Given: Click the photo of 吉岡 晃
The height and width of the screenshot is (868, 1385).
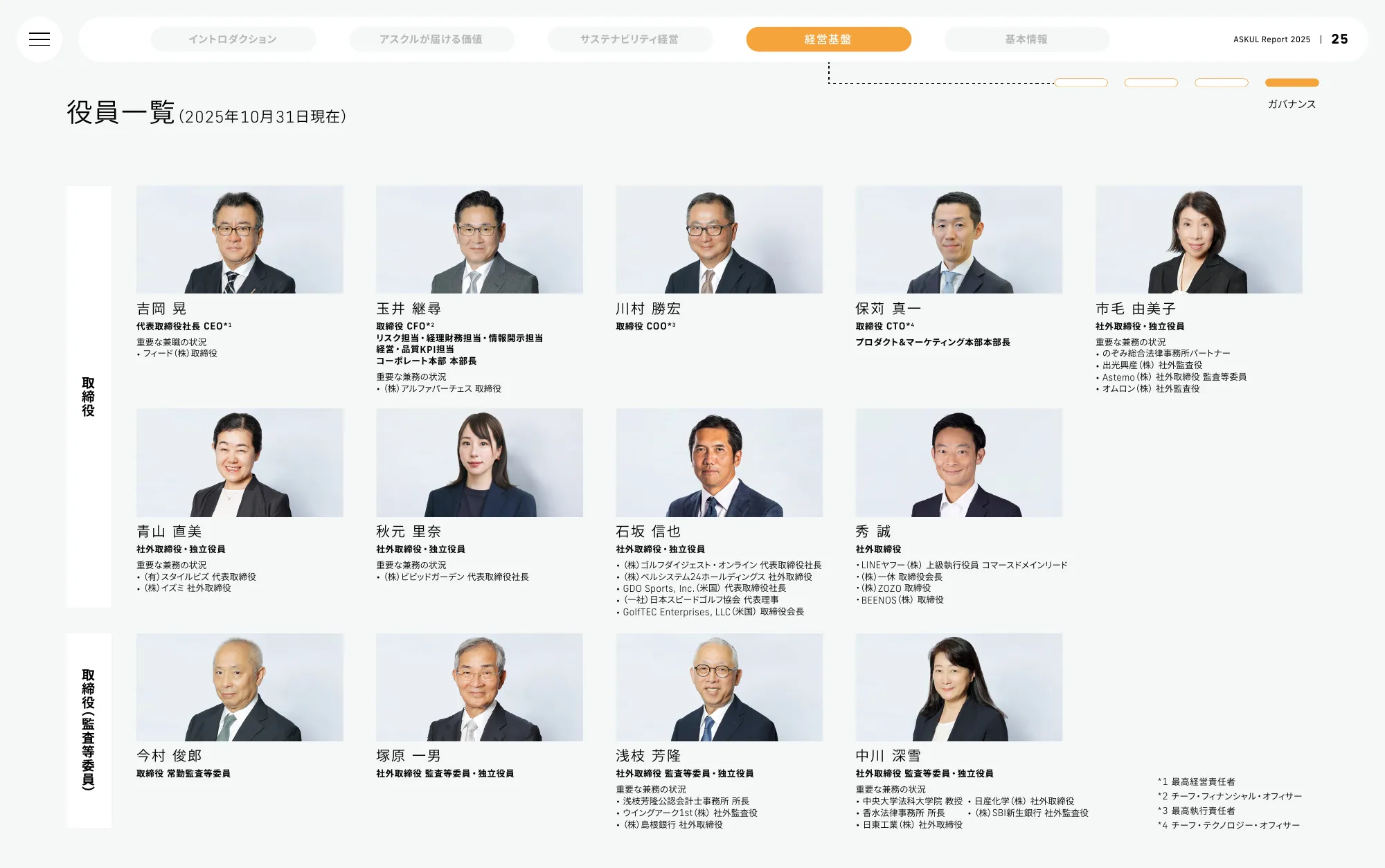Looking at the screenshot, I should click(240, 239).
